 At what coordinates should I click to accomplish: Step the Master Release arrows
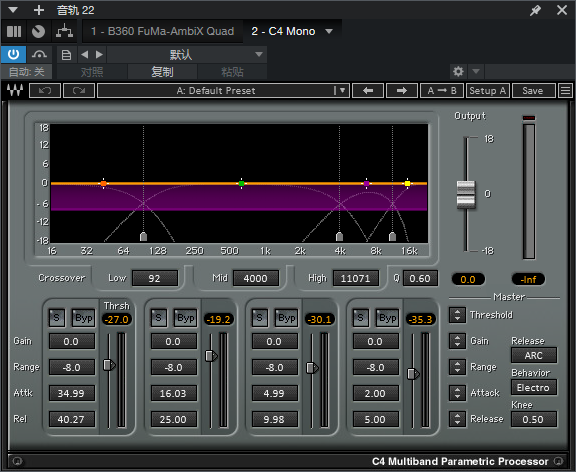coord(457,419)
